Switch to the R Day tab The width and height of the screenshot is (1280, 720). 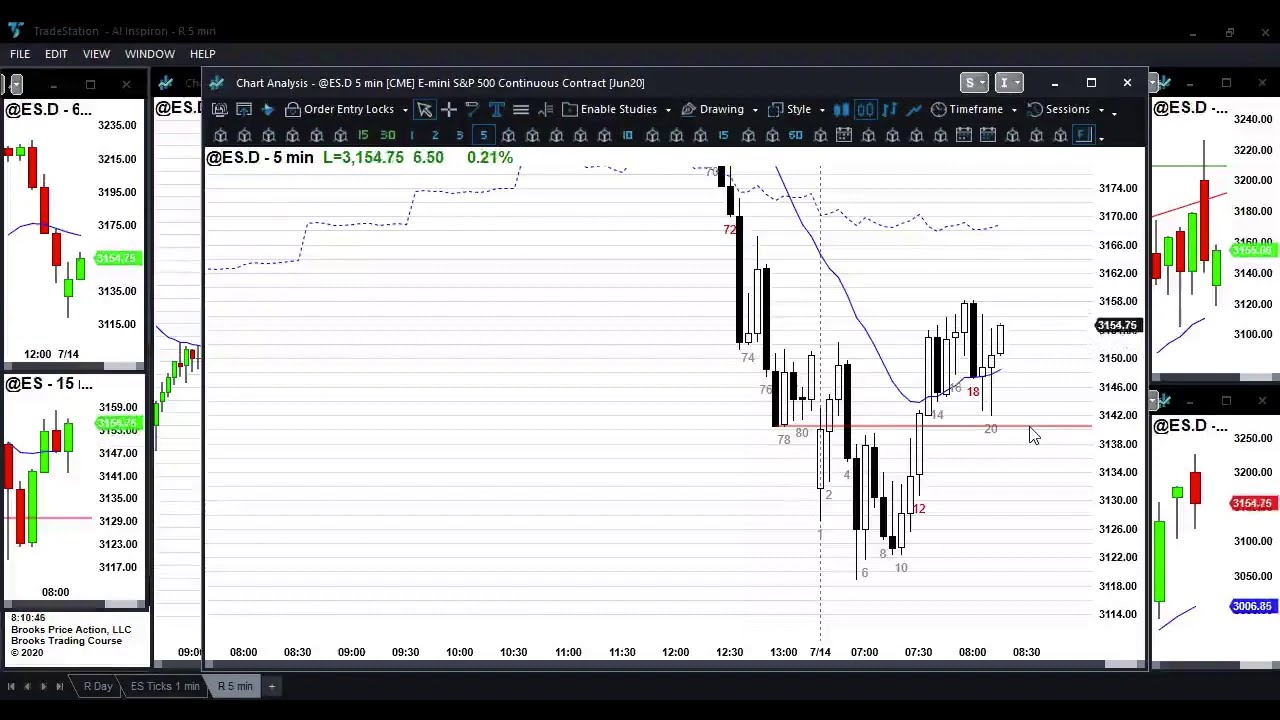click(x=98, y=686)
